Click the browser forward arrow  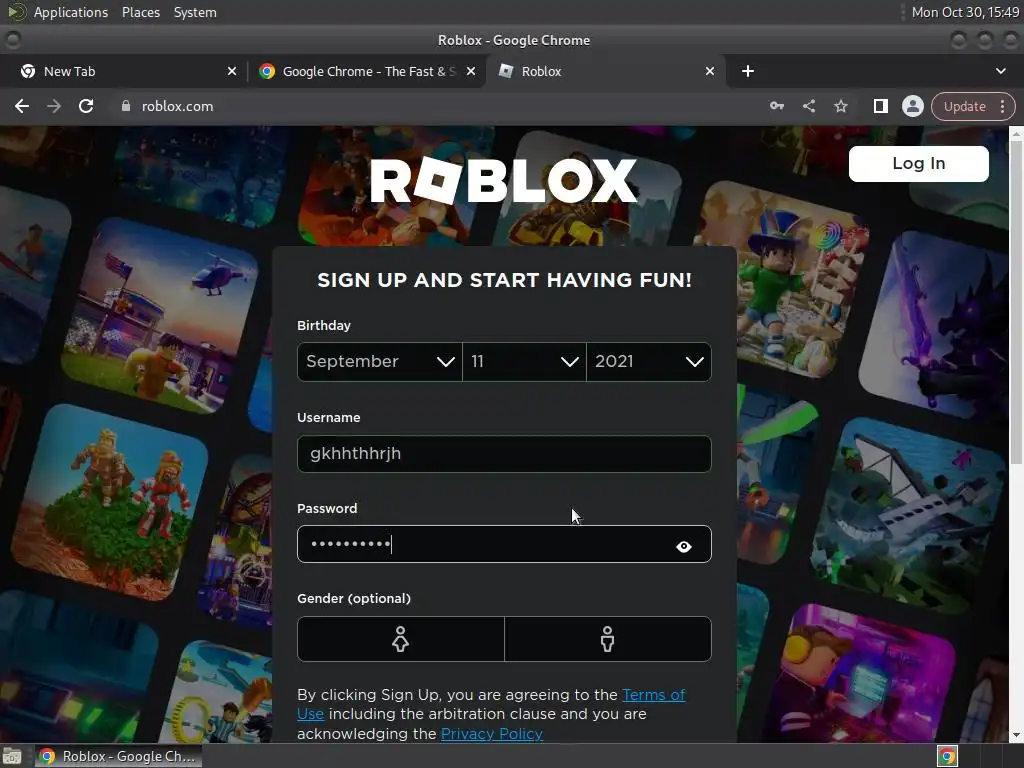[x=54, y=106]
